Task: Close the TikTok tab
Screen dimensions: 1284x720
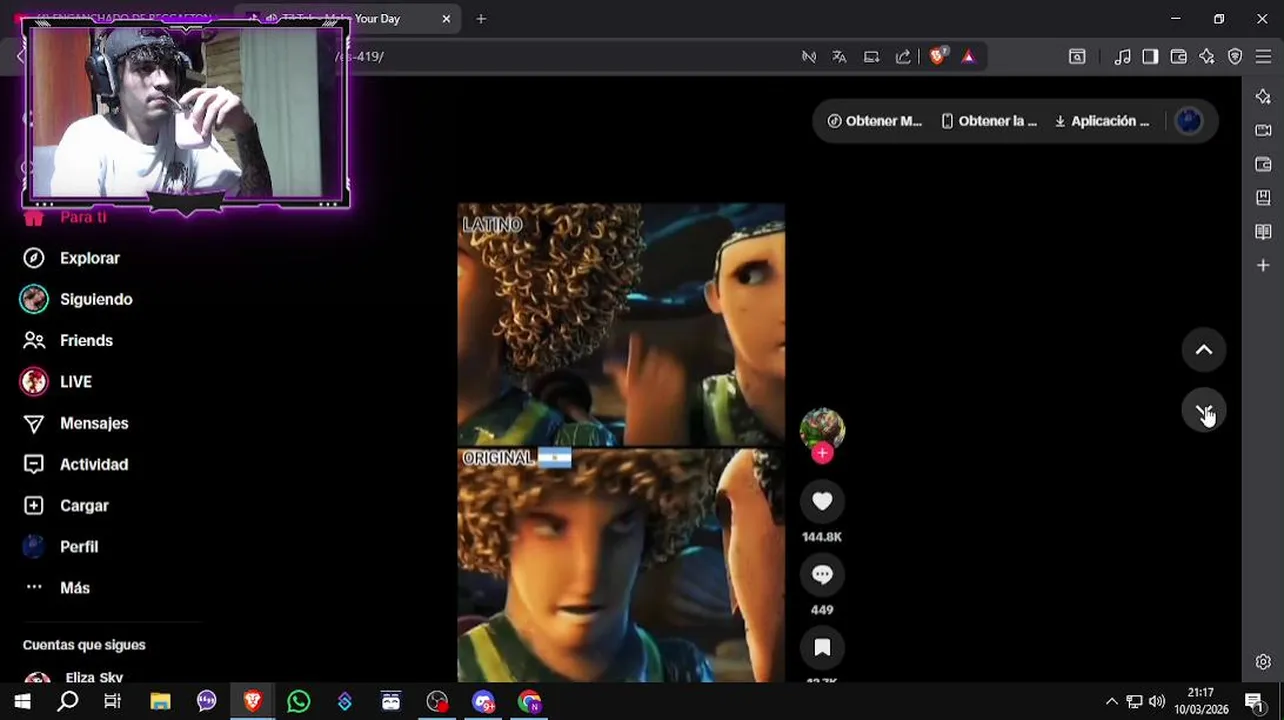Action: click(x=446, y=19)
